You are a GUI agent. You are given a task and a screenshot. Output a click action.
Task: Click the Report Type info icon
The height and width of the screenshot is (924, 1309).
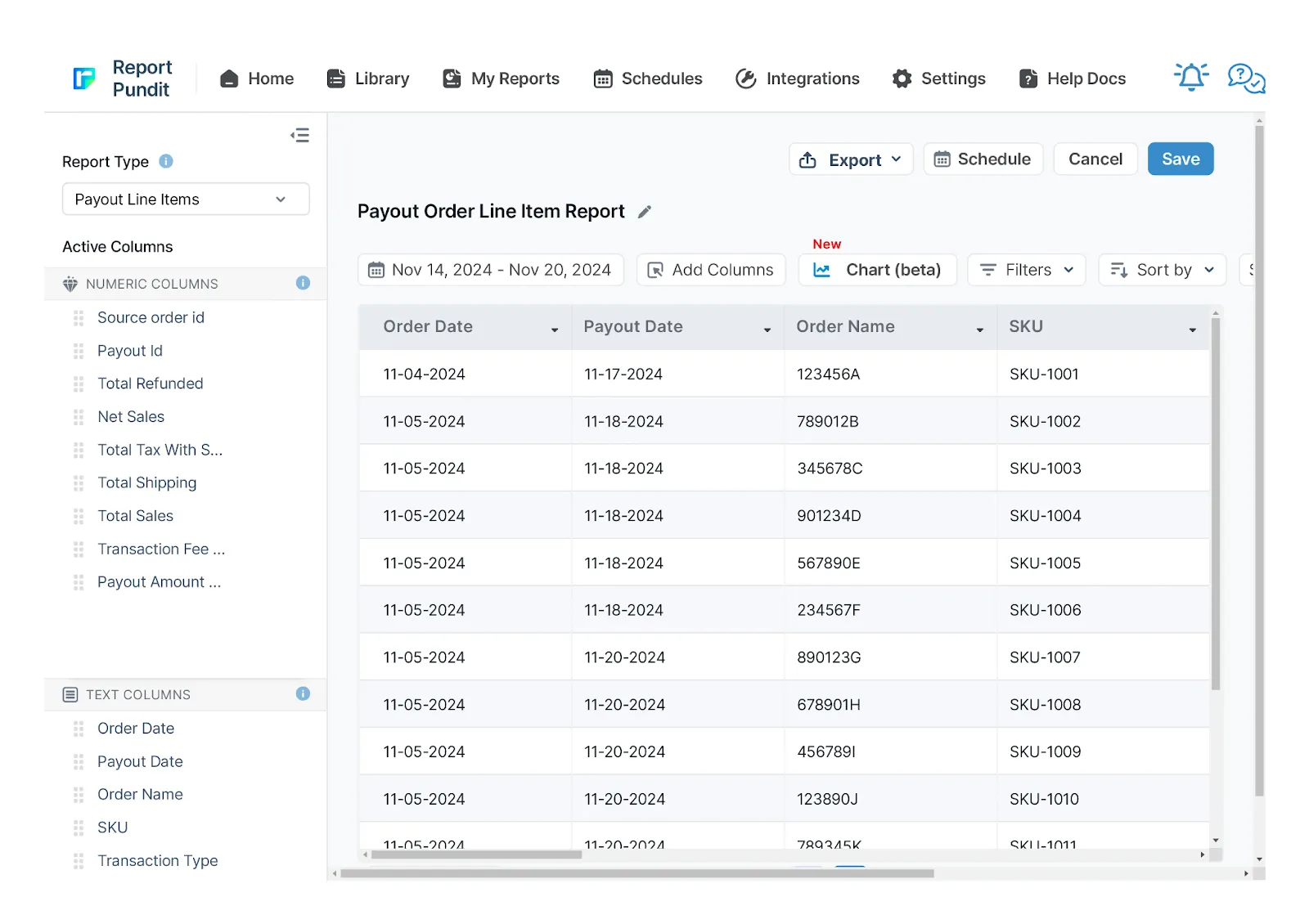166,161
